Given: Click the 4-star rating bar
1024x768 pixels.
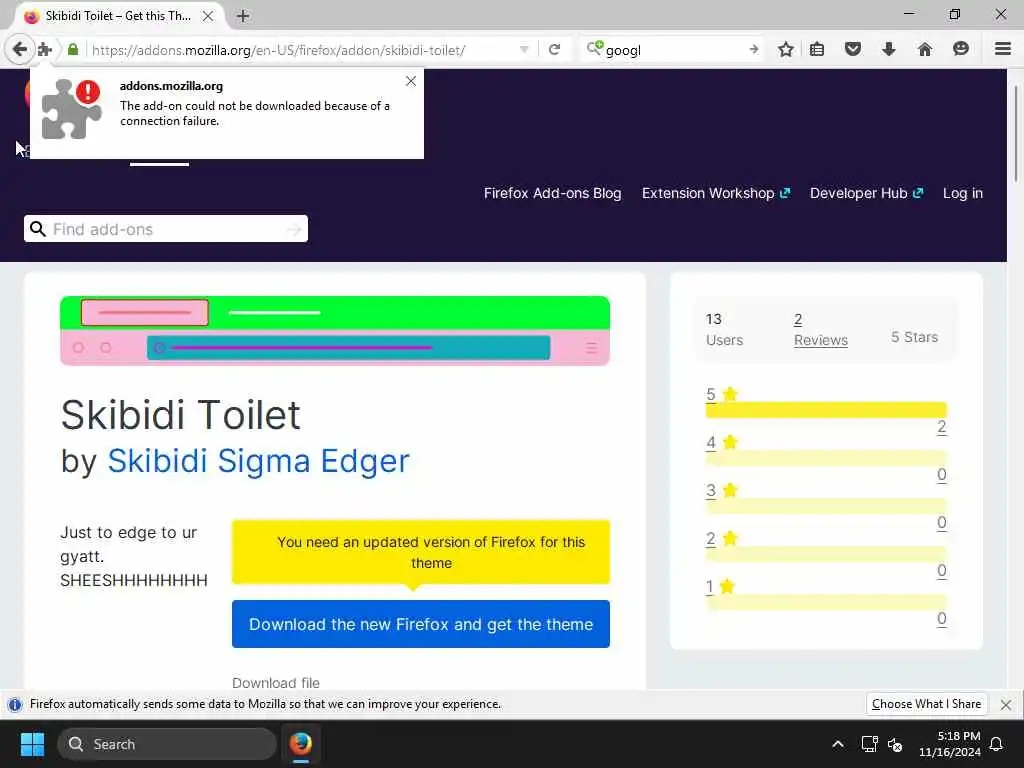Looking at the screenshot, I should pyautogui.click(x=826, y=458).
